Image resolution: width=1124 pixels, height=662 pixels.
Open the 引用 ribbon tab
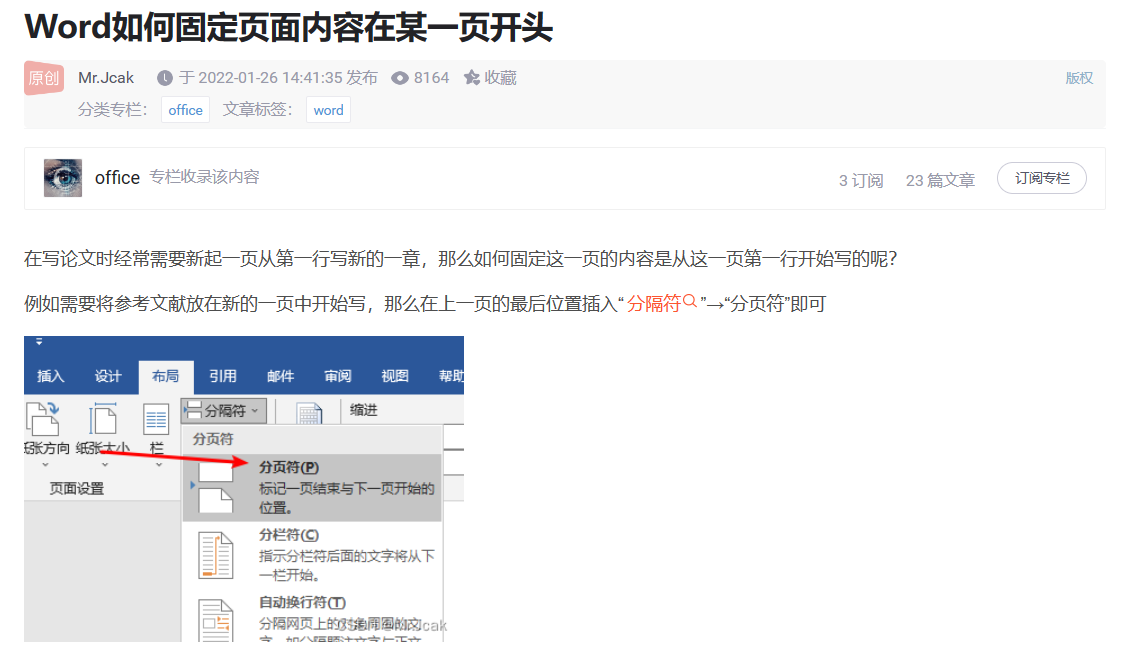(223, 376)
